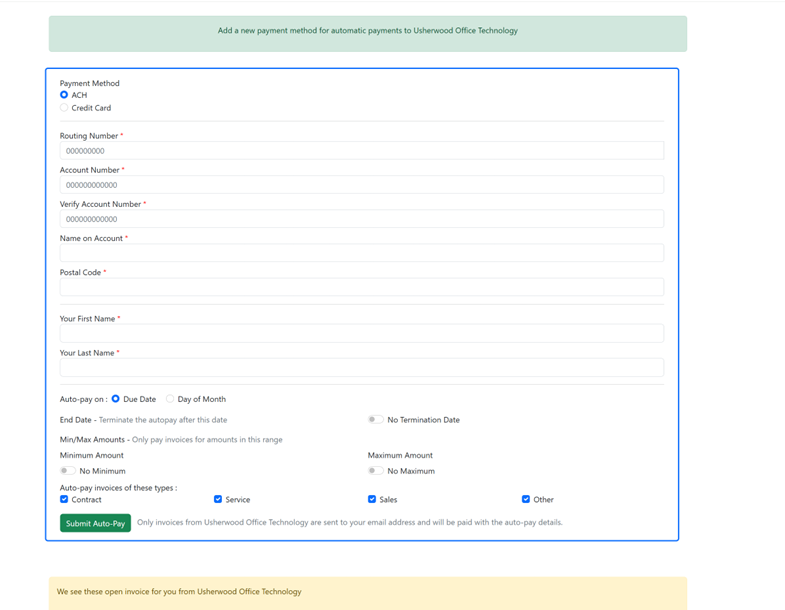Enable the No Maximum switch

375,471
